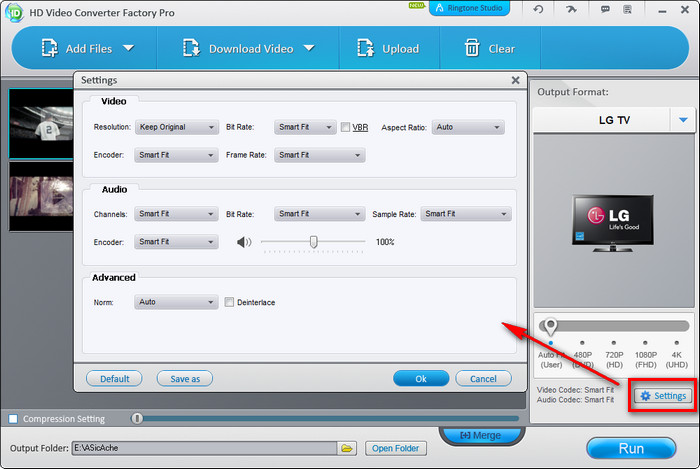
Task: Open the audio Channels dropdown
Action: tap(176, 214)
